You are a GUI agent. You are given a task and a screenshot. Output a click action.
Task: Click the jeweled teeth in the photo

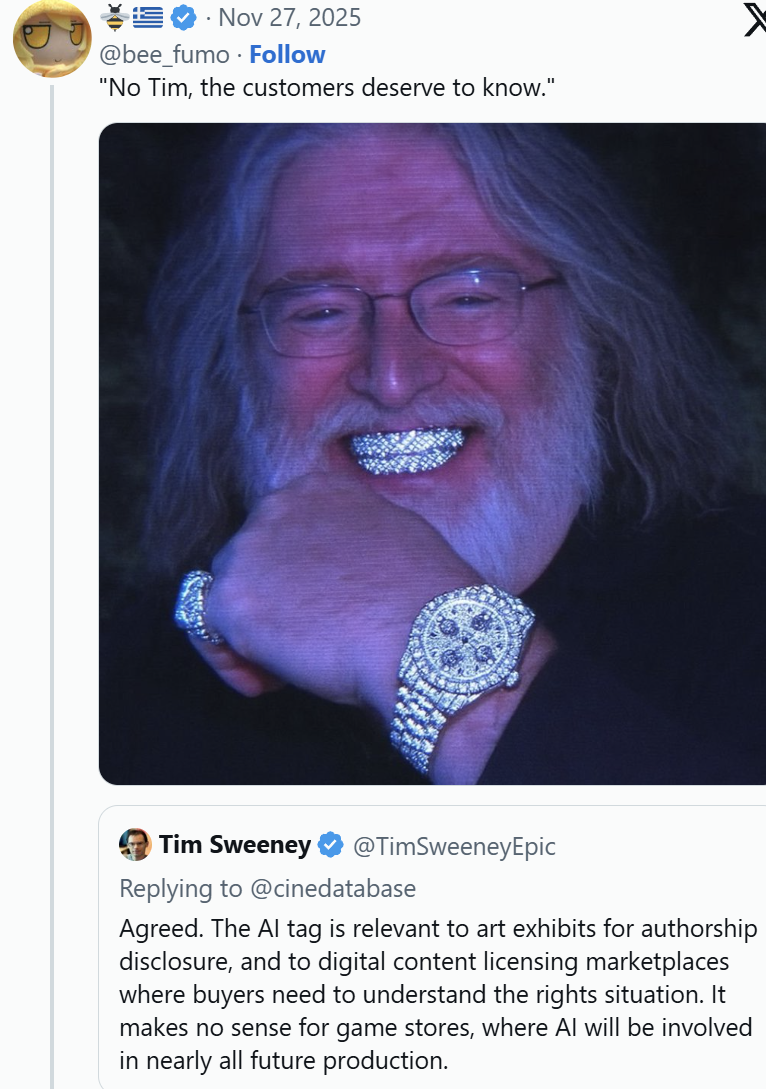pos(406,450)
